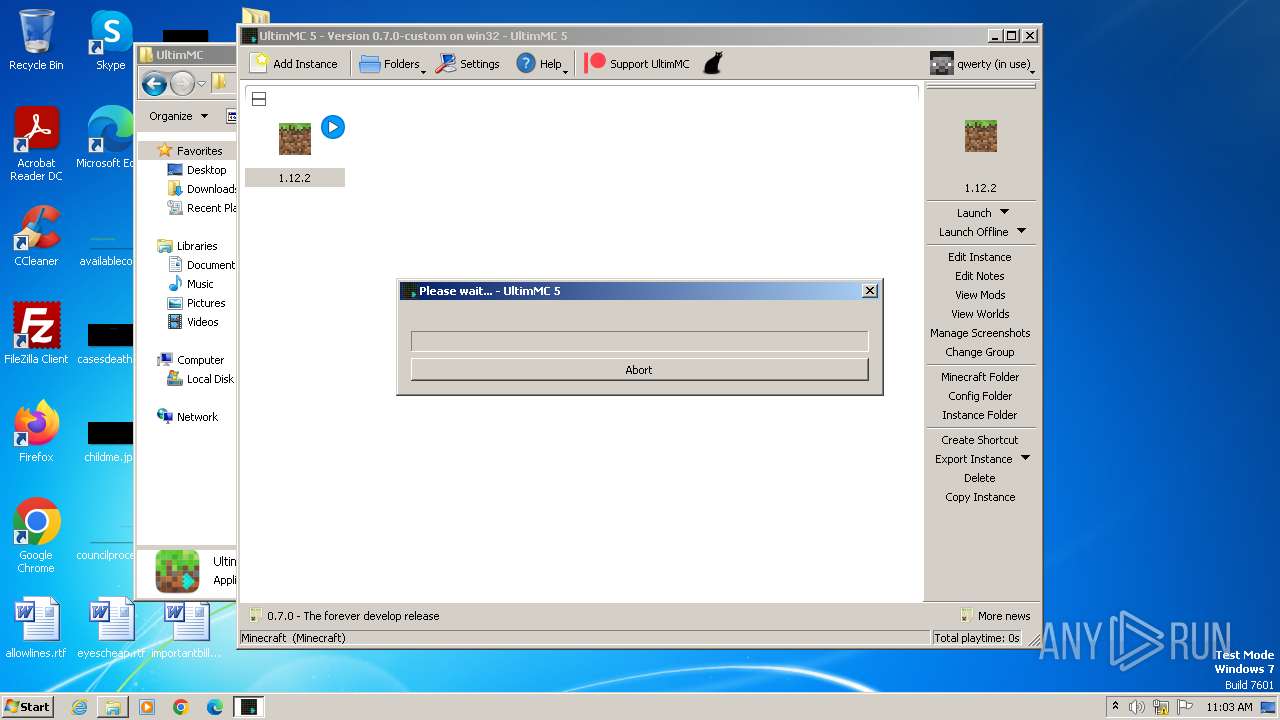Click Export Instance
Screen dimensions: 1280x720
pyautogui.click(x=973, y=459)
